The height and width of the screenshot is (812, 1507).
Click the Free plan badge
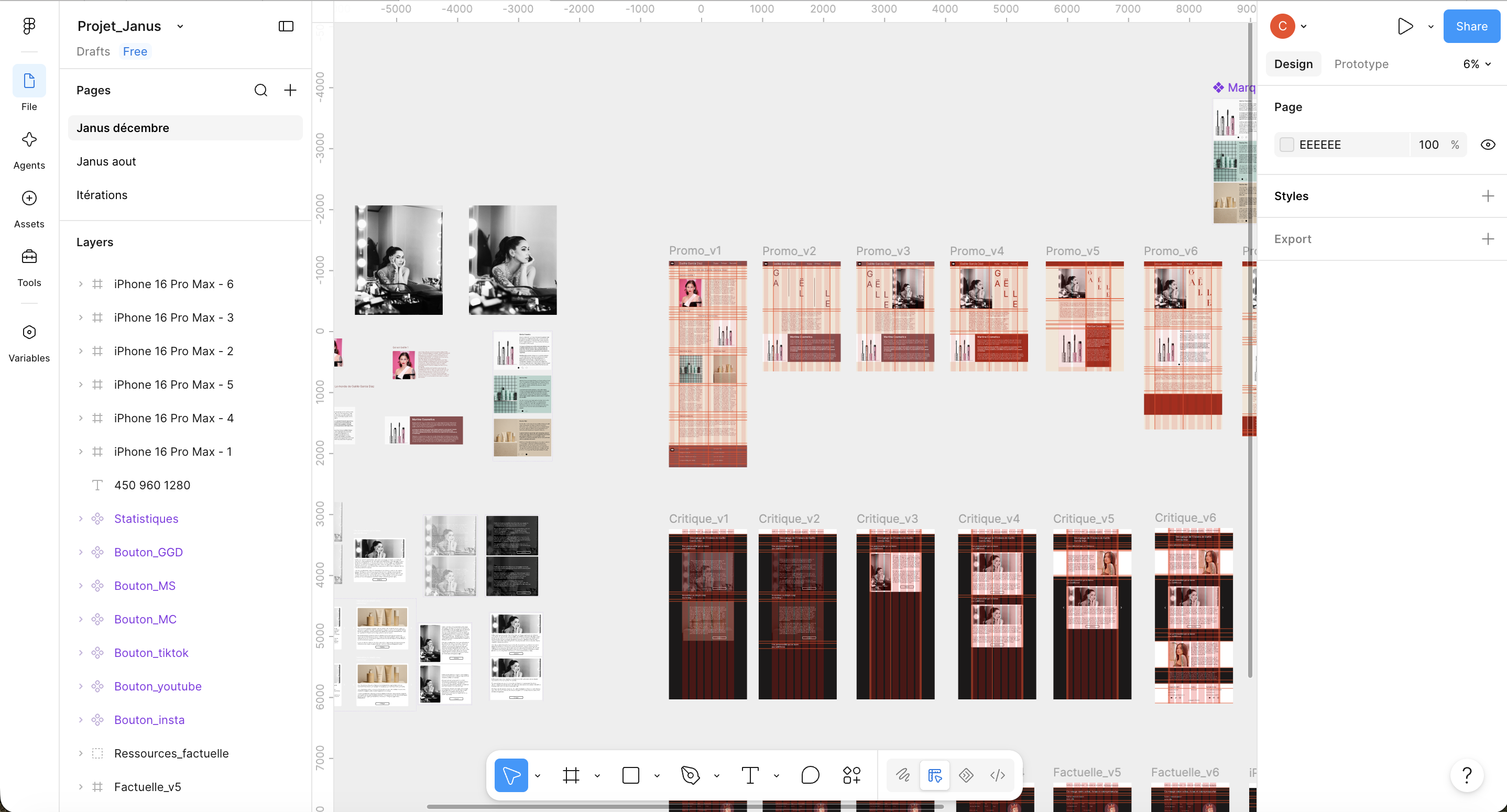point(135,51)
